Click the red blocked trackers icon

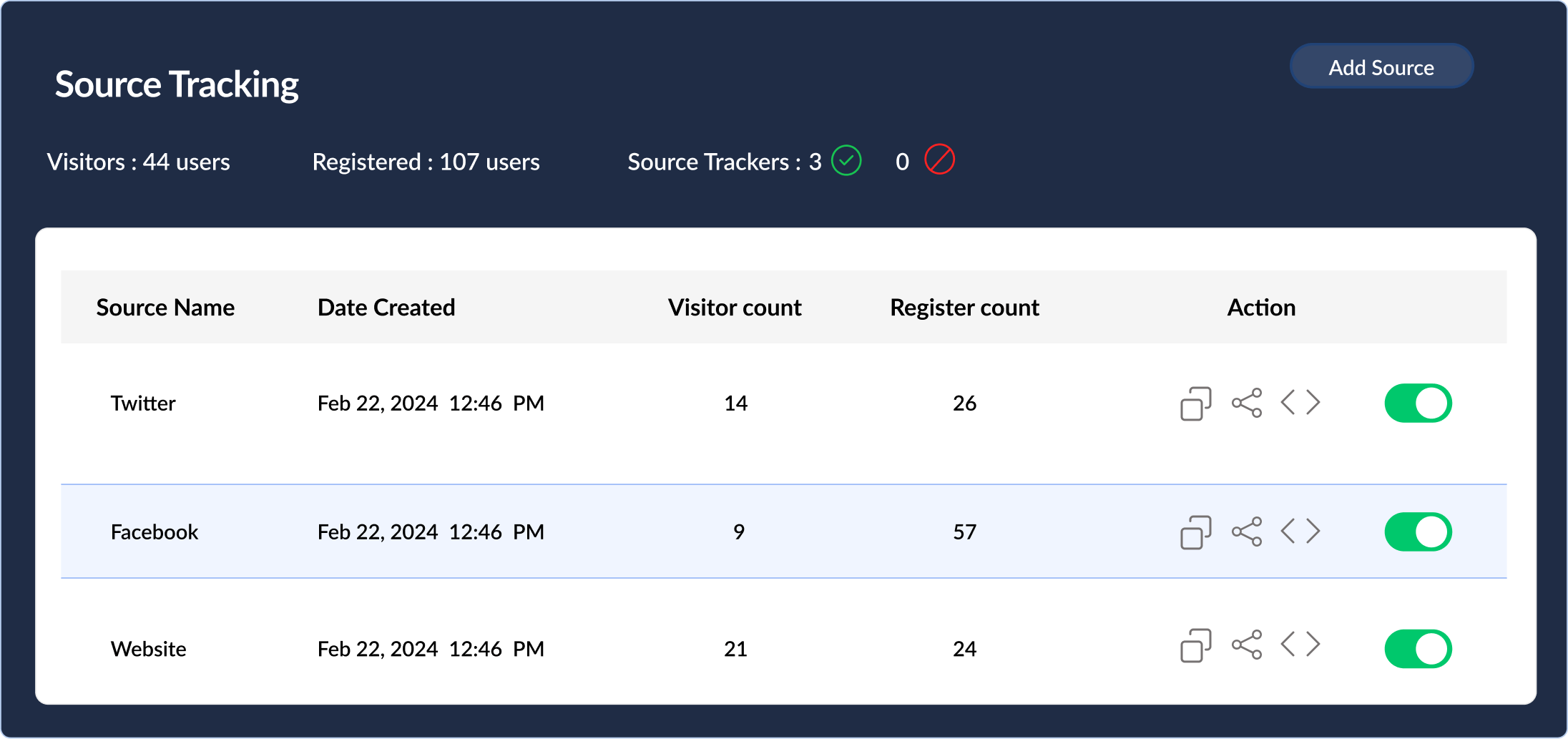[x=940, y=160]
